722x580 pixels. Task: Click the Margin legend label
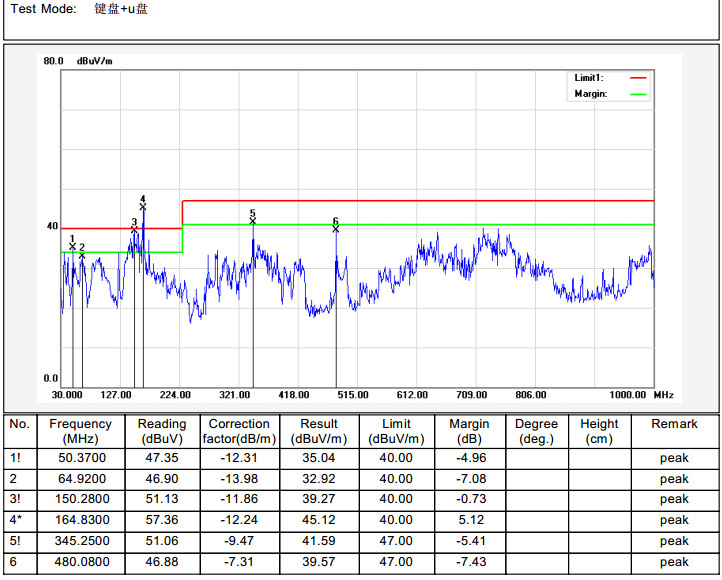tap(591, 94)
